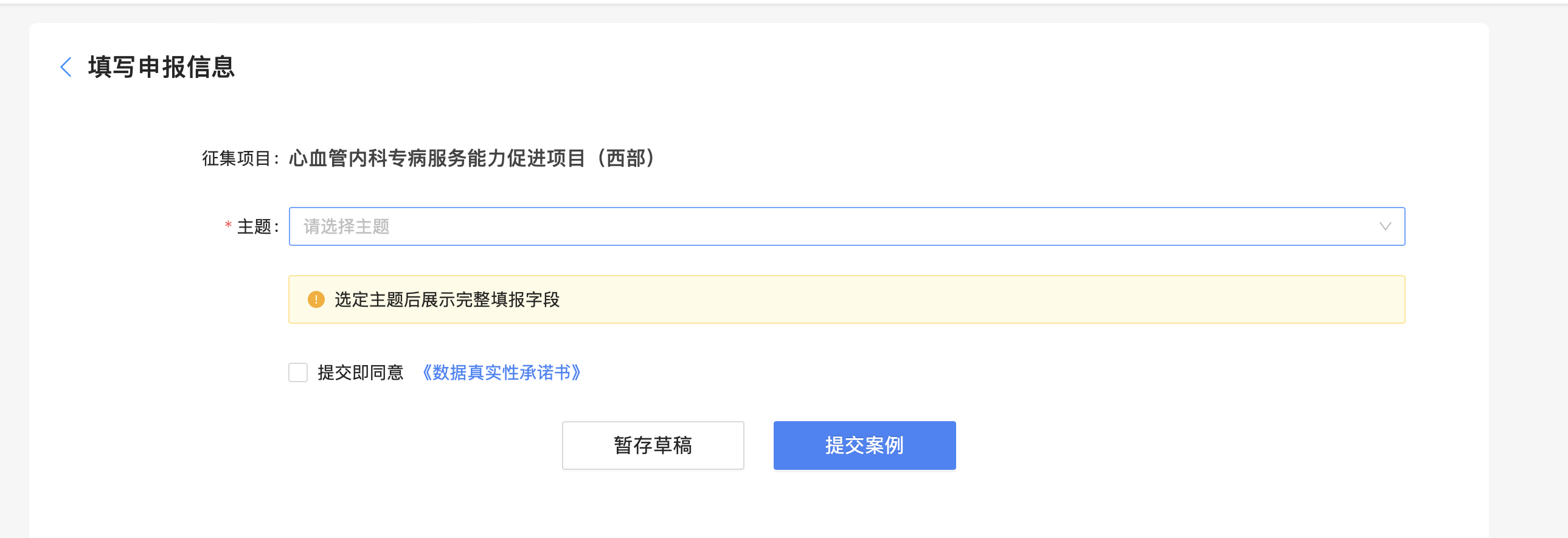The height and width of the screenshot is (538, 1568).
Task: Open the 《数据真实性承诺书》 link
Action: (x=501, y=372)
